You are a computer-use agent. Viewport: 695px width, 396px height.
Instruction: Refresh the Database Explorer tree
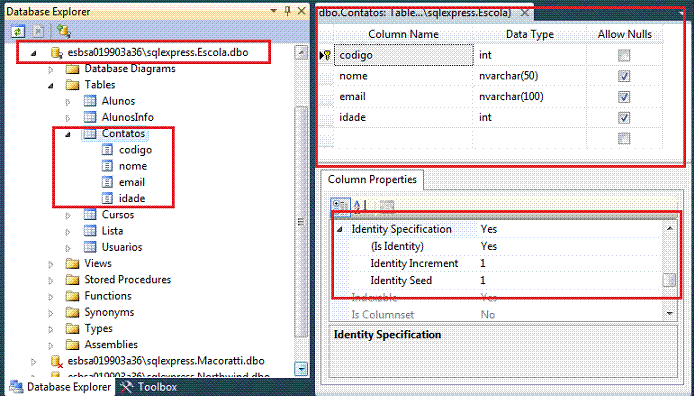tap(18, 31)
